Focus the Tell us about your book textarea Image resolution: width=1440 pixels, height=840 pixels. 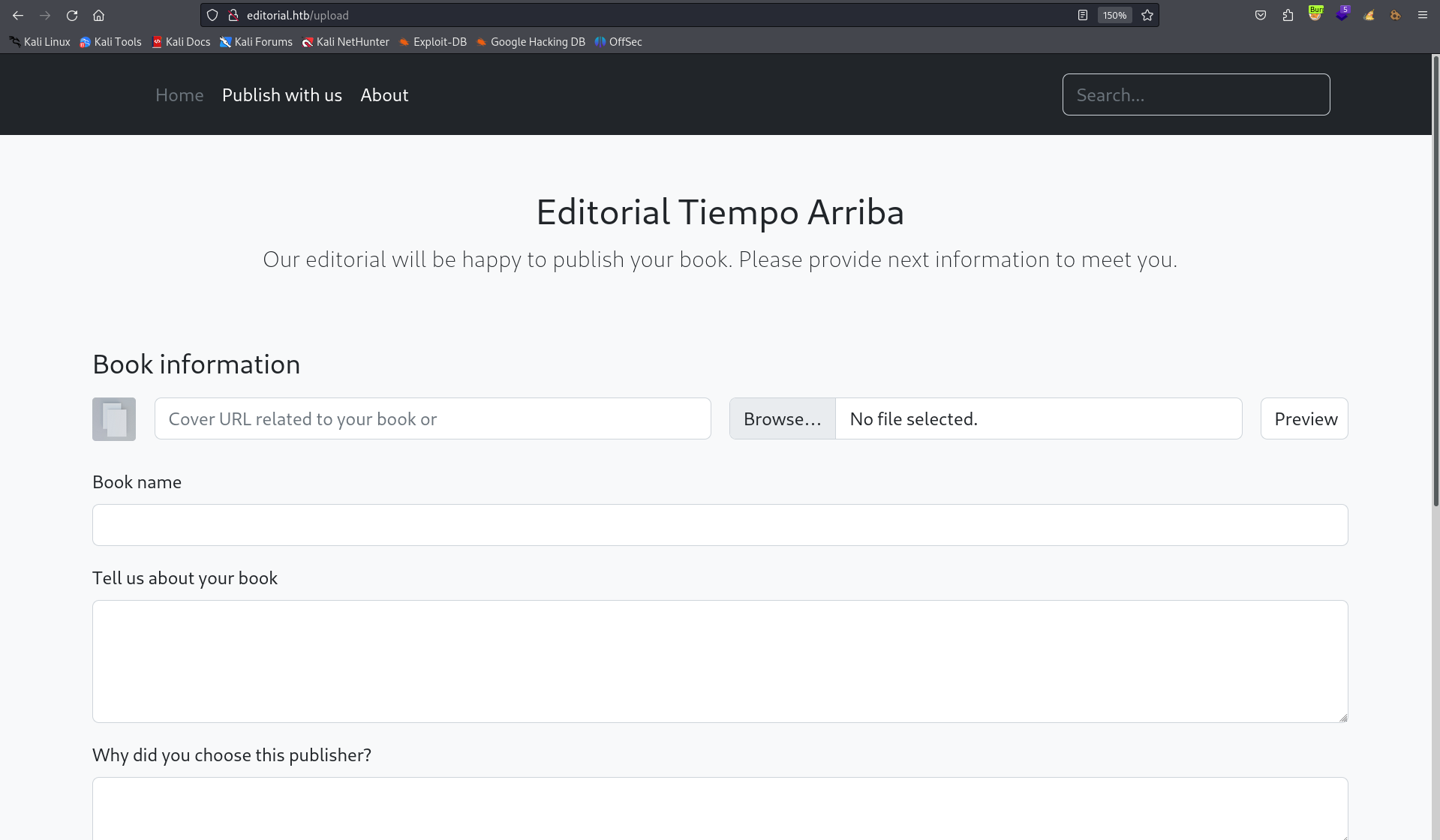(720, 661)
